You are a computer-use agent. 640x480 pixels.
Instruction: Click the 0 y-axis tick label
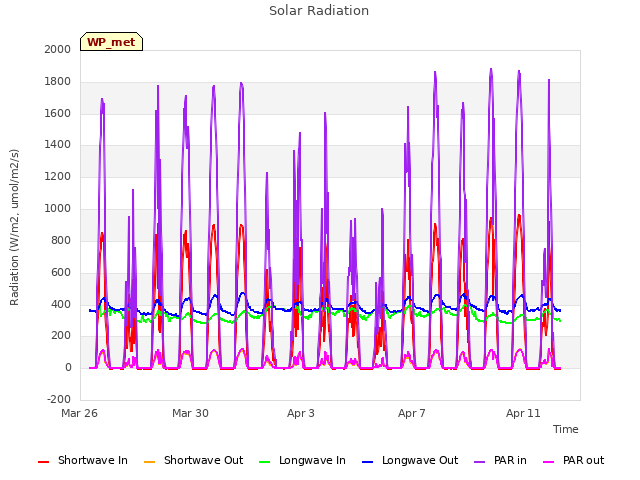68,368
